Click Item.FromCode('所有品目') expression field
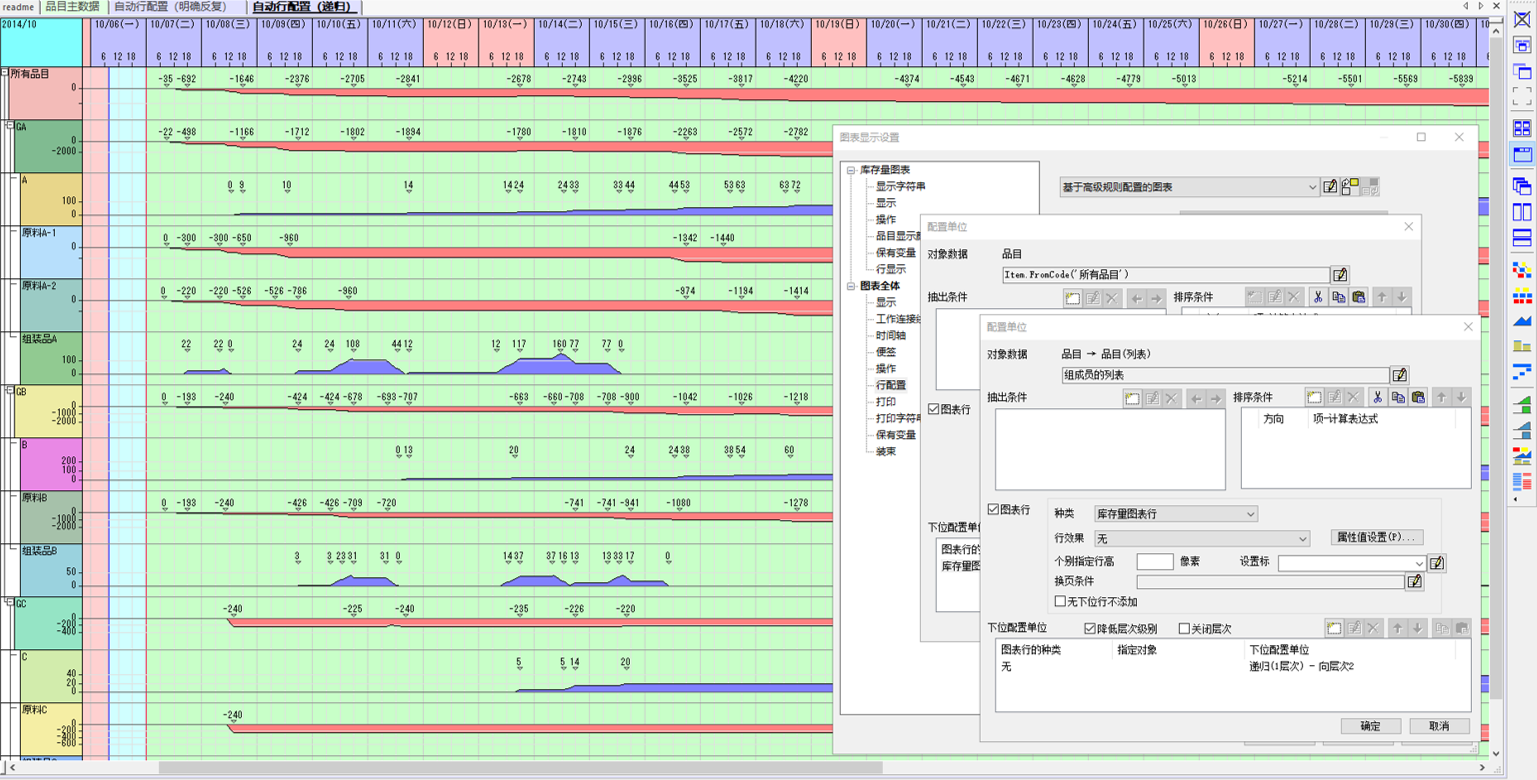 click(1165, 274)
